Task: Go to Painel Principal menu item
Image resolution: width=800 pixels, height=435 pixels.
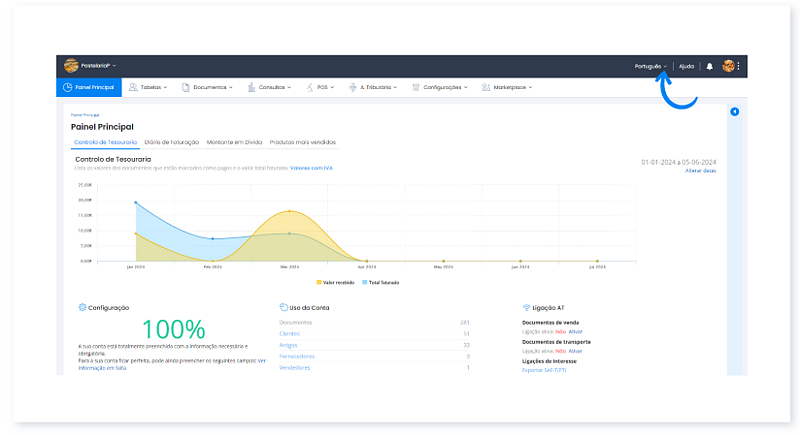Action: (x=89, y=87)
